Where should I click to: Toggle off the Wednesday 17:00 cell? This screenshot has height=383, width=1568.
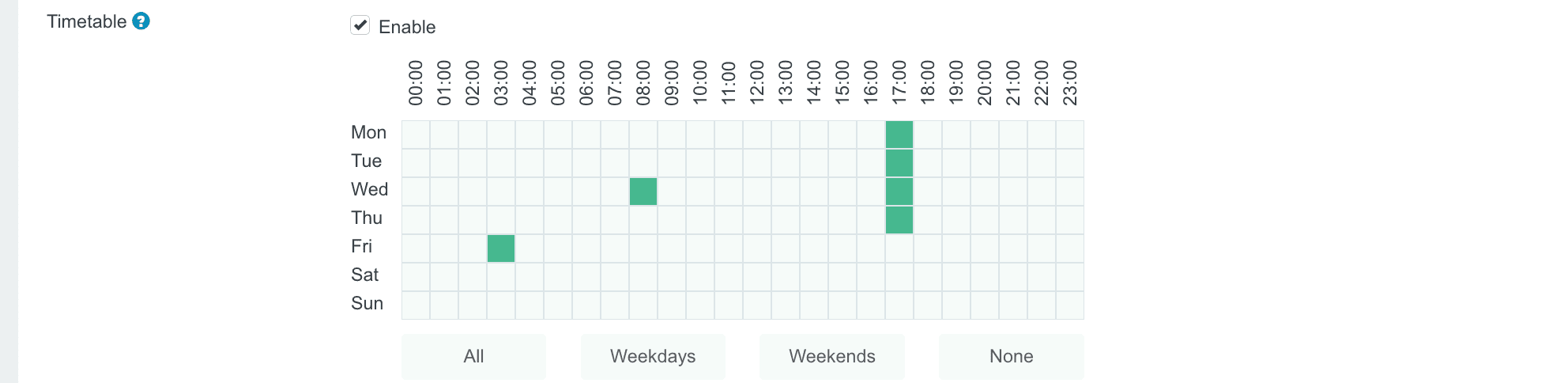[x=899, y=191]
